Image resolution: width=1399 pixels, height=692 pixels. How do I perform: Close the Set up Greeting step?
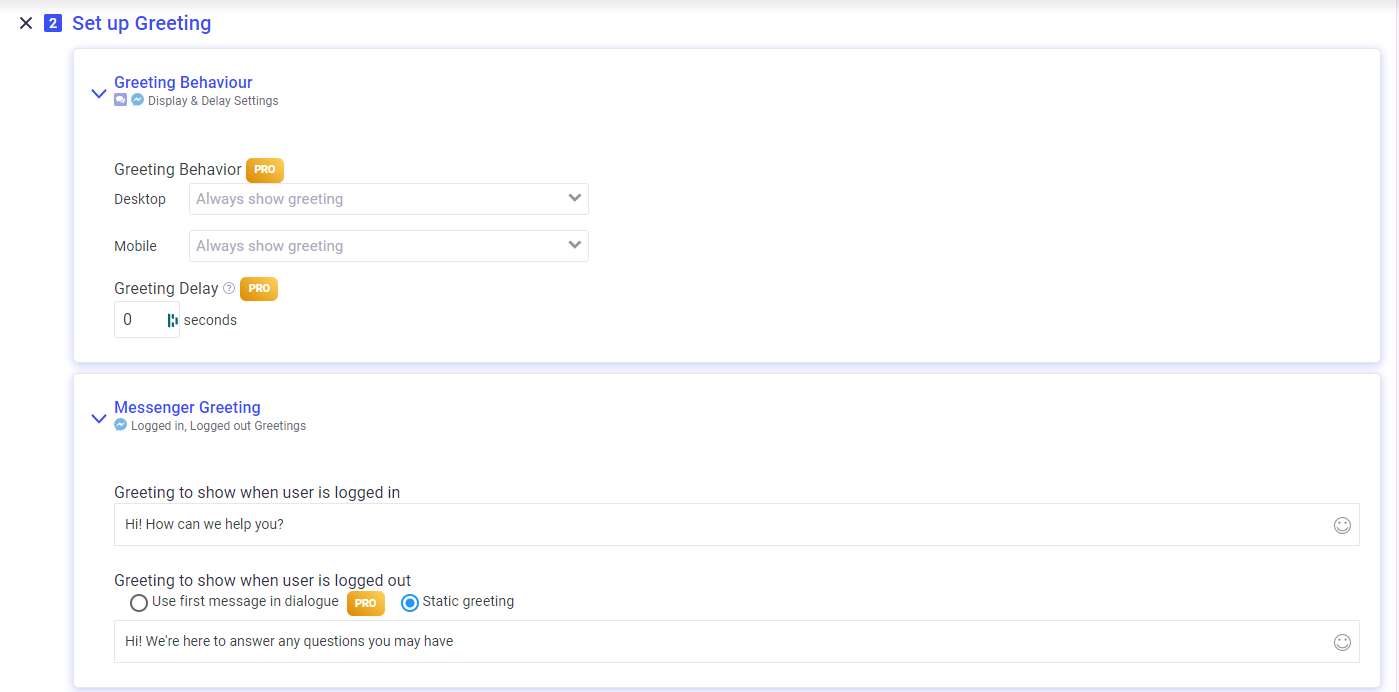point(26,23)
